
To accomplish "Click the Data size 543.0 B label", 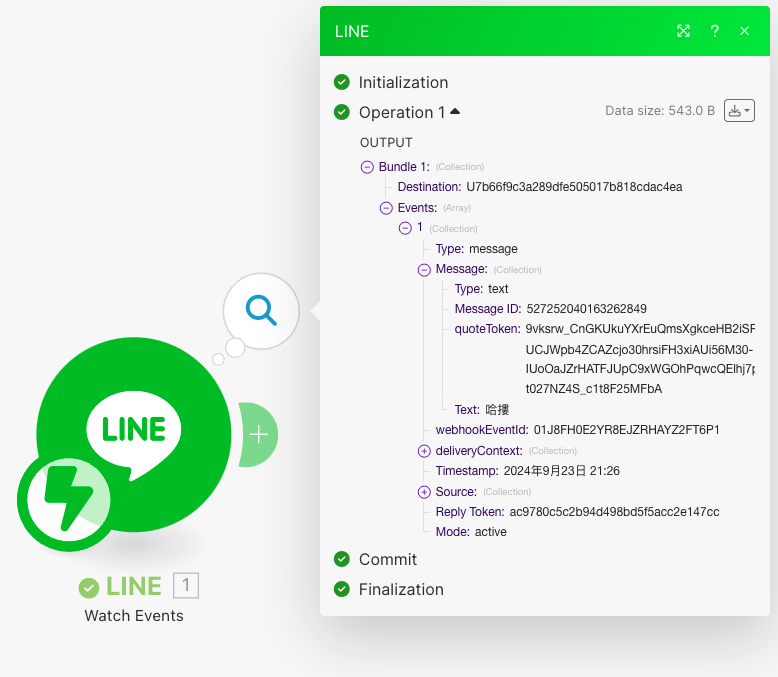I will (x=660, y=111).
